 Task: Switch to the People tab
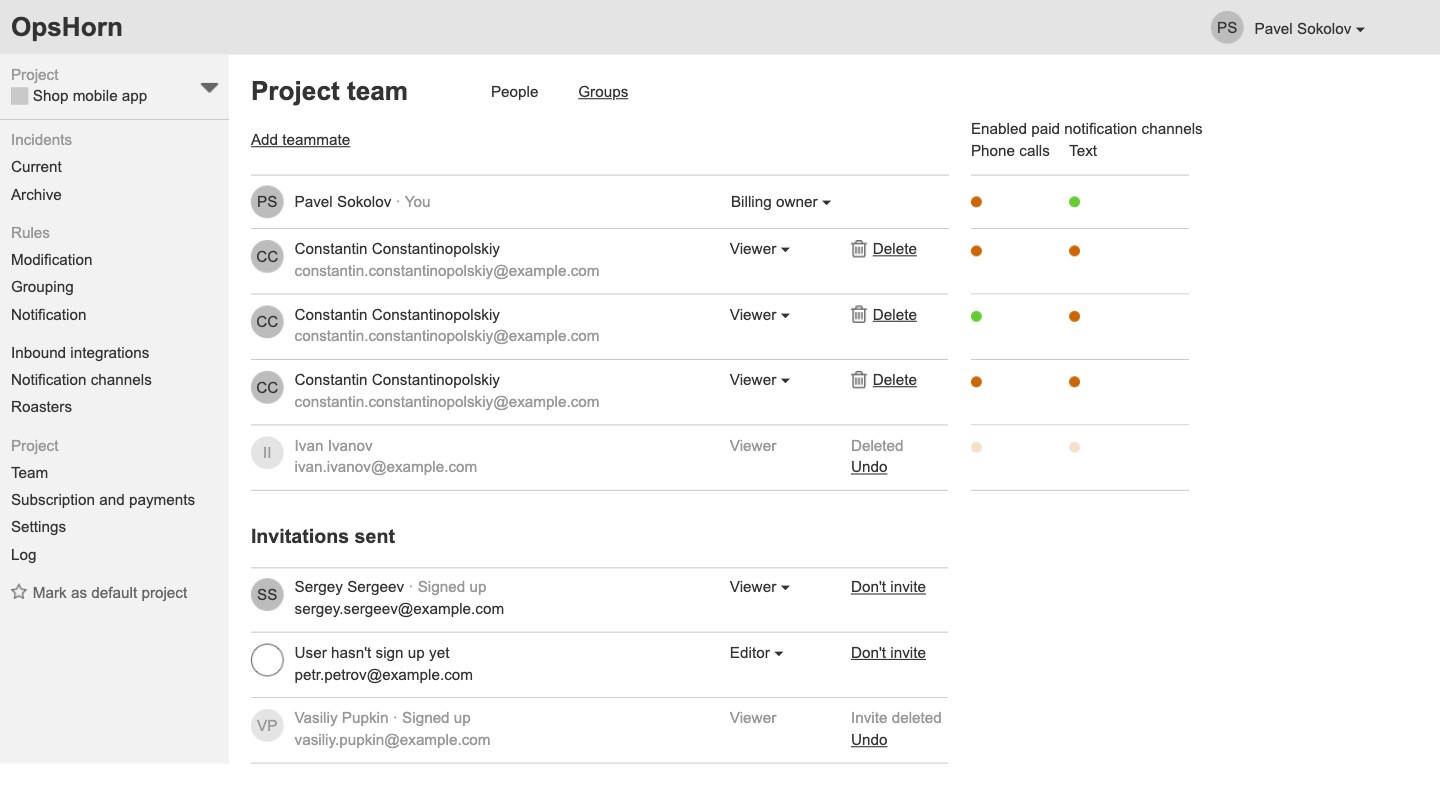(514, 92)
